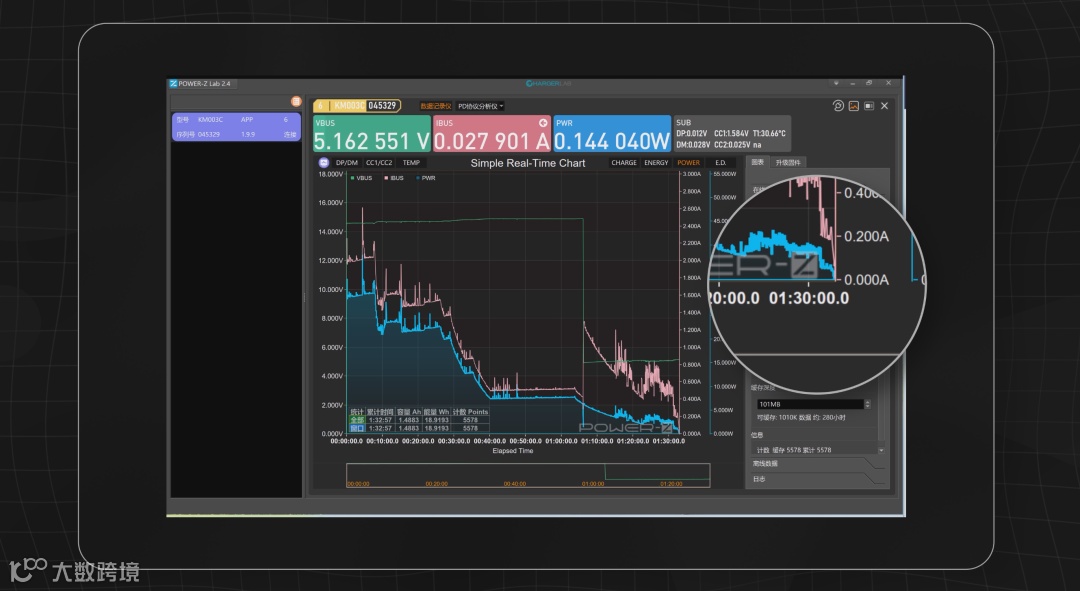Click the window layout icon beside the panel close X
The height and width of the screenshot is (591, 1080).
pyautogui.click(x=869, y=105)
